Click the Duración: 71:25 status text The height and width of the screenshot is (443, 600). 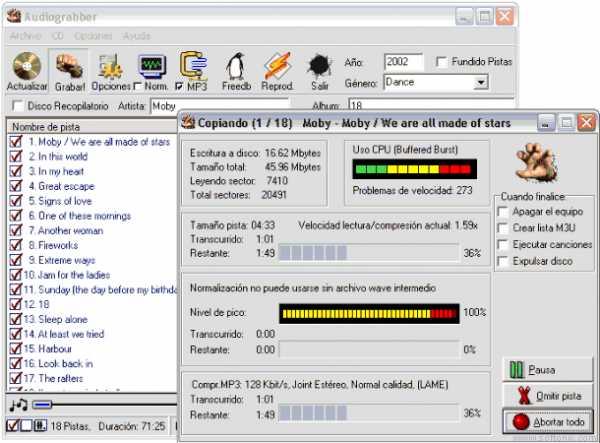(x=131, y=426)
